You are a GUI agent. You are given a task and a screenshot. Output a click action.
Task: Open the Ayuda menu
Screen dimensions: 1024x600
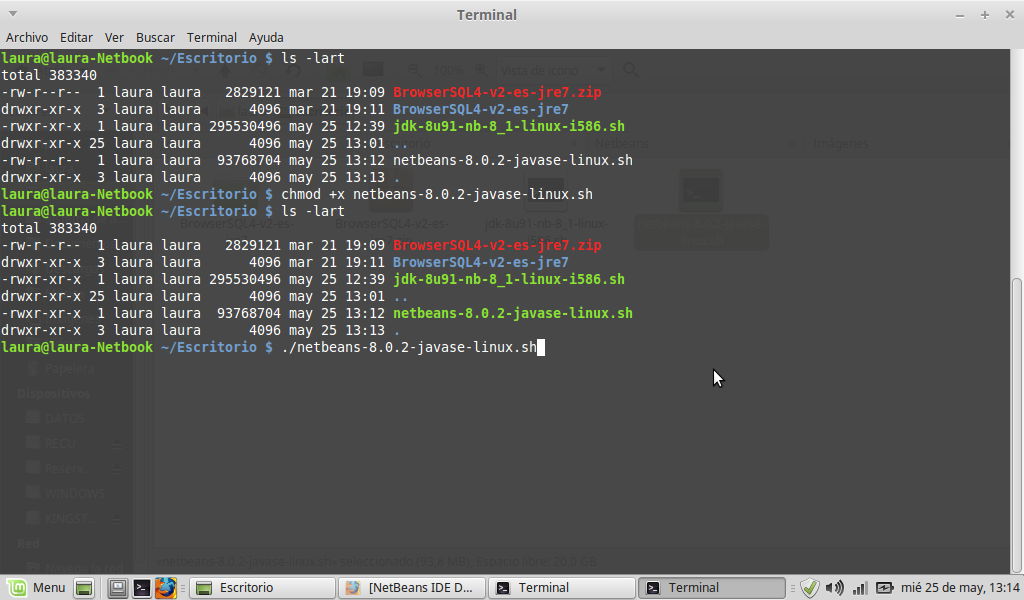(266, 37)
